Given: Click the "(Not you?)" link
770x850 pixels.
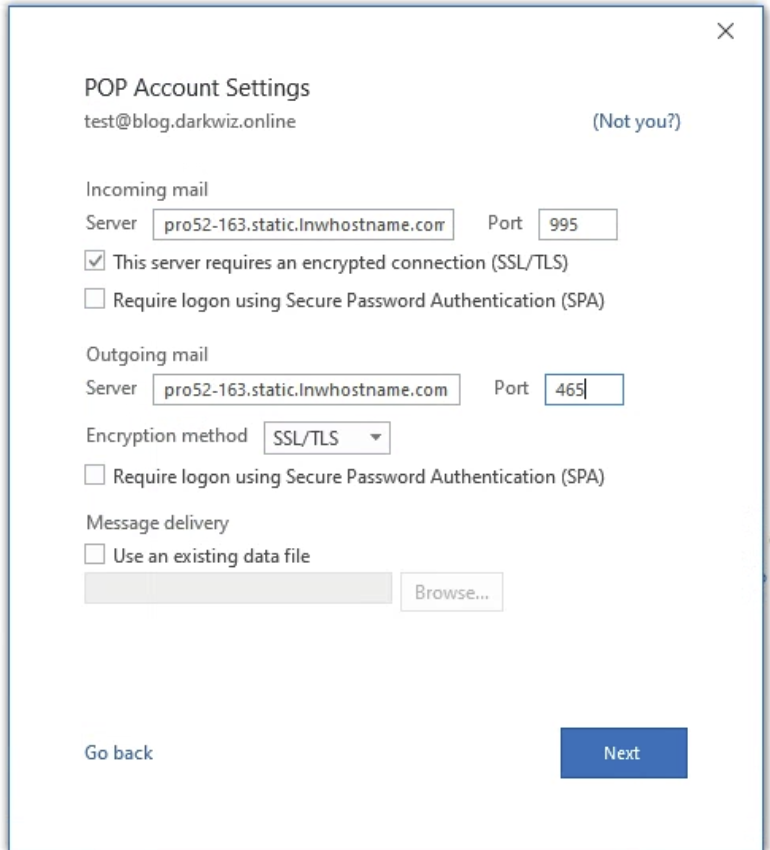Looking at the screenshot, I should 636,122.
